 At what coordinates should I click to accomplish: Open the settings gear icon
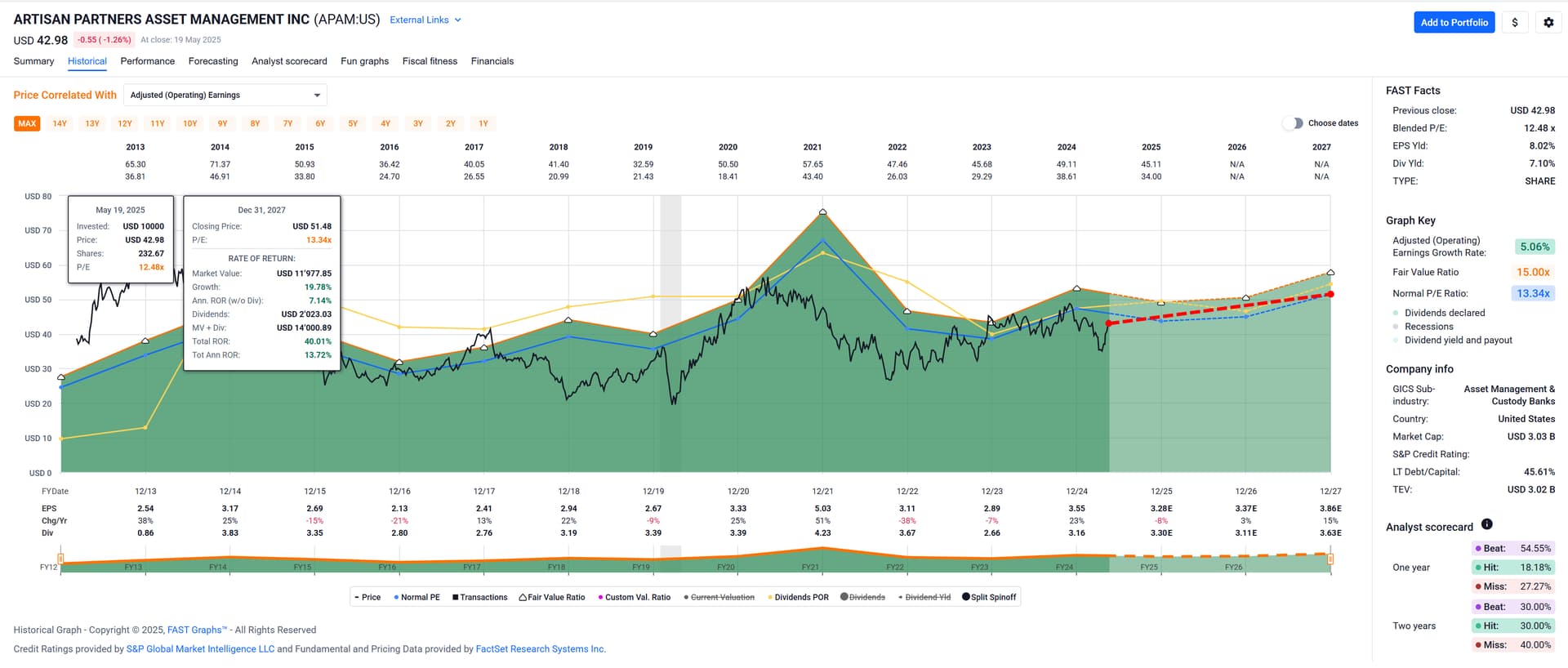coord(1548,22)
